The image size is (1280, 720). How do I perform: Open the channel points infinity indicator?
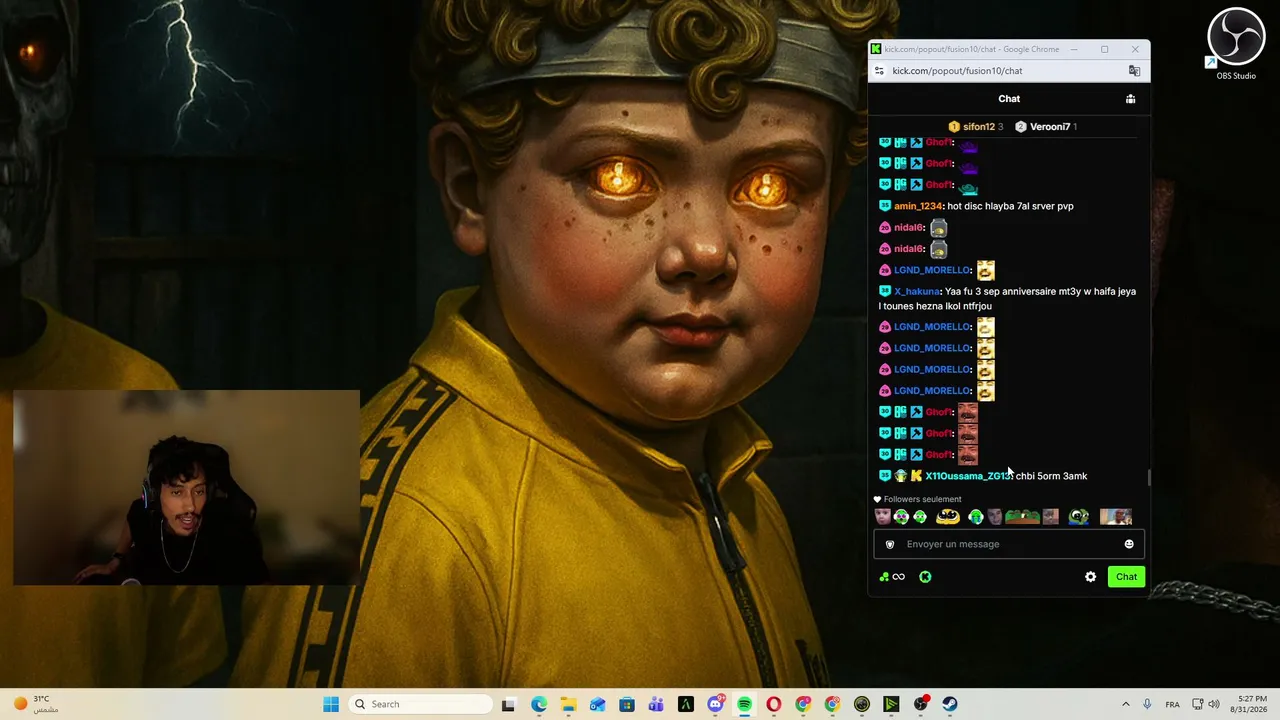(891, 577)
